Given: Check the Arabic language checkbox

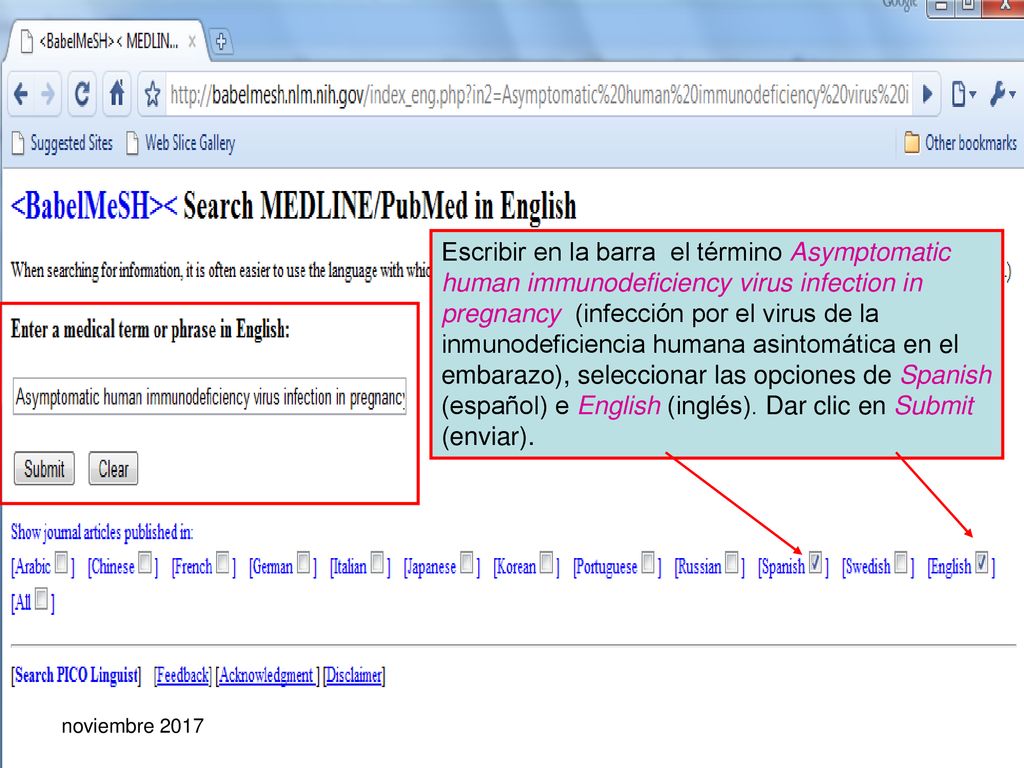Looking at the screenshot, I should [x=61, y=562].
